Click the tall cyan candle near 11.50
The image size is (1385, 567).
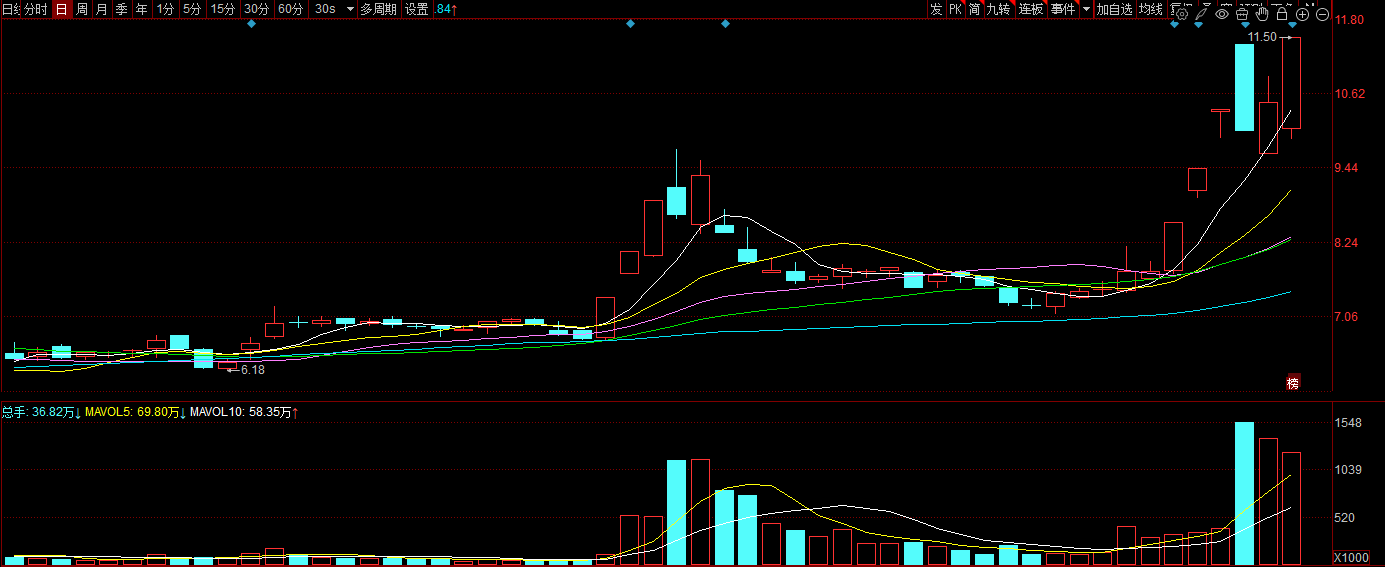click(x=1244, y=87)
